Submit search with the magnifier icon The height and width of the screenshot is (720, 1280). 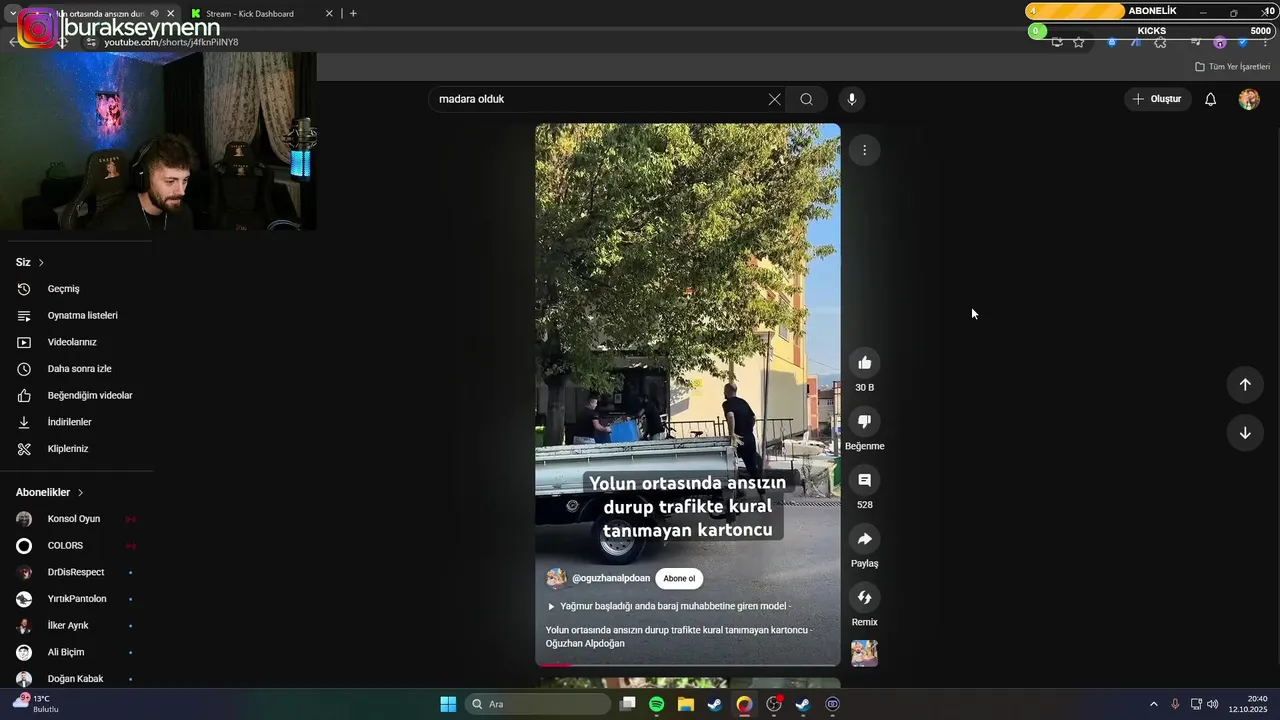pyautogui.click(x=807, y=99)
